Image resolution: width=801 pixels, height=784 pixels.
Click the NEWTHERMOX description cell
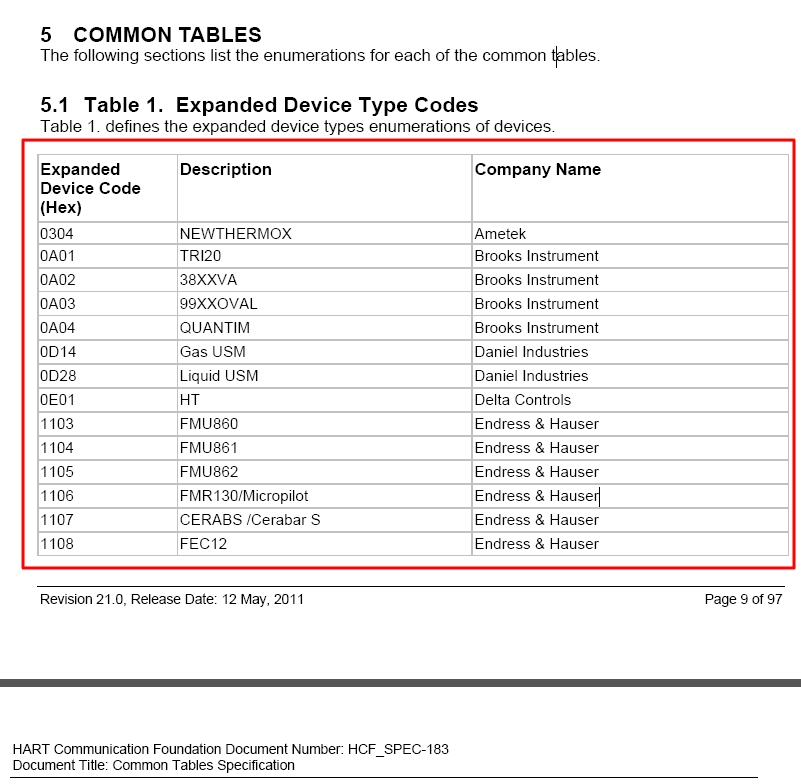(x=236, y=234)
